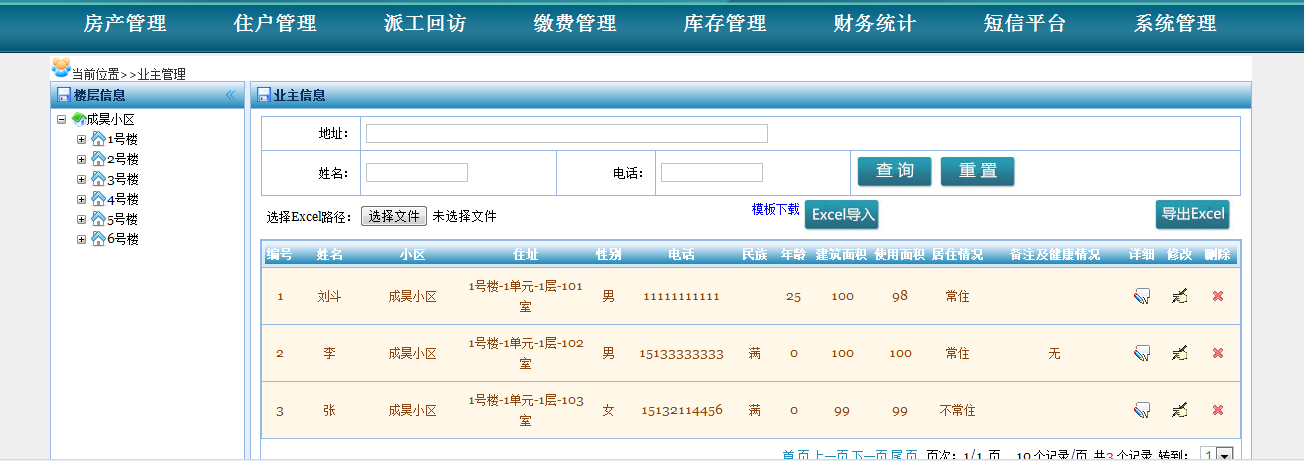Click the Excel导入 import button

click(x=842, y=214)
